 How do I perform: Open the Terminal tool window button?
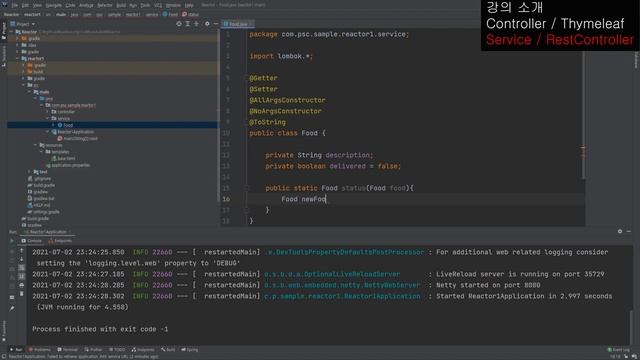coord(67,350)
